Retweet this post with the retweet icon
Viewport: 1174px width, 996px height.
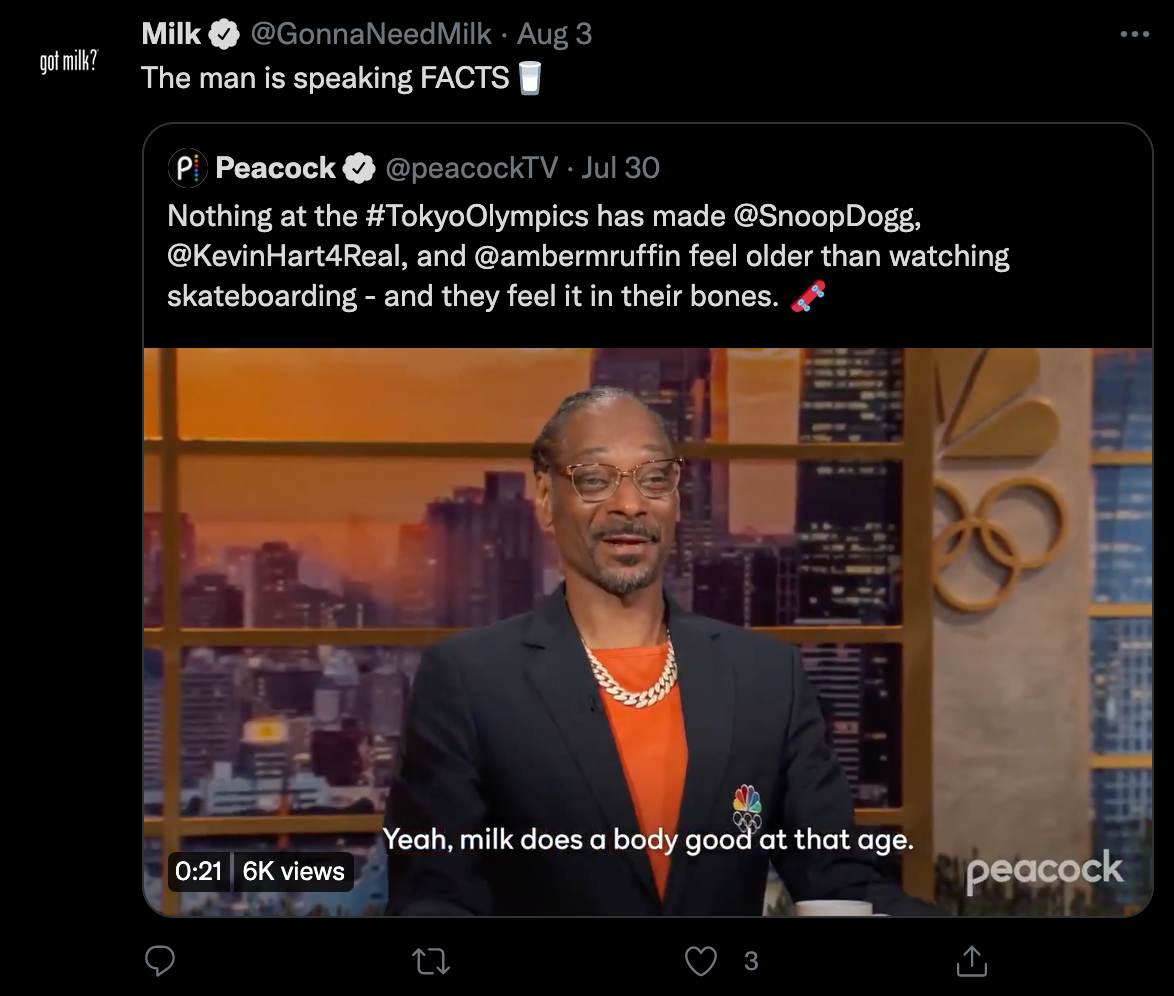(431, 962)
